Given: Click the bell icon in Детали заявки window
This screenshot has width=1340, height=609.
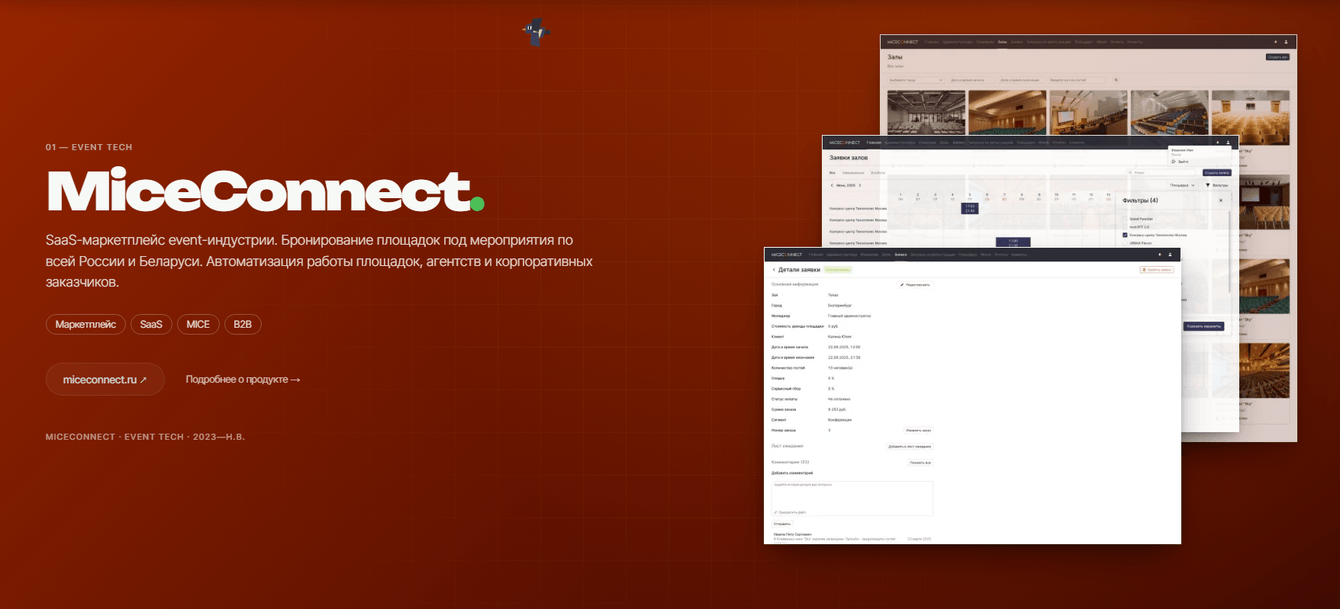Looking at the screenshot, I should (x=1160, y=255).
